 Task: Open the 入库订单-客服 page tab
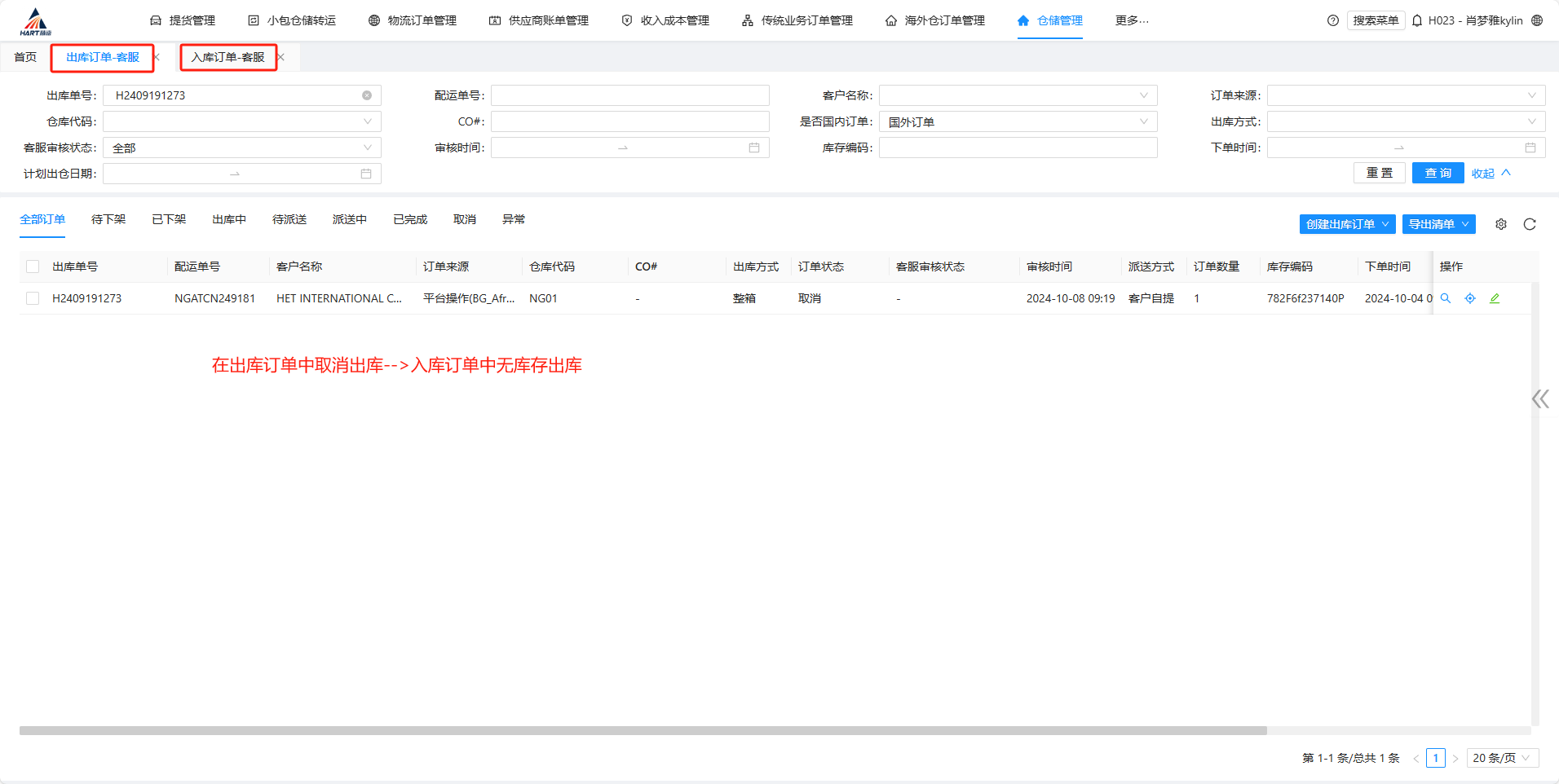tap(228, 57)
